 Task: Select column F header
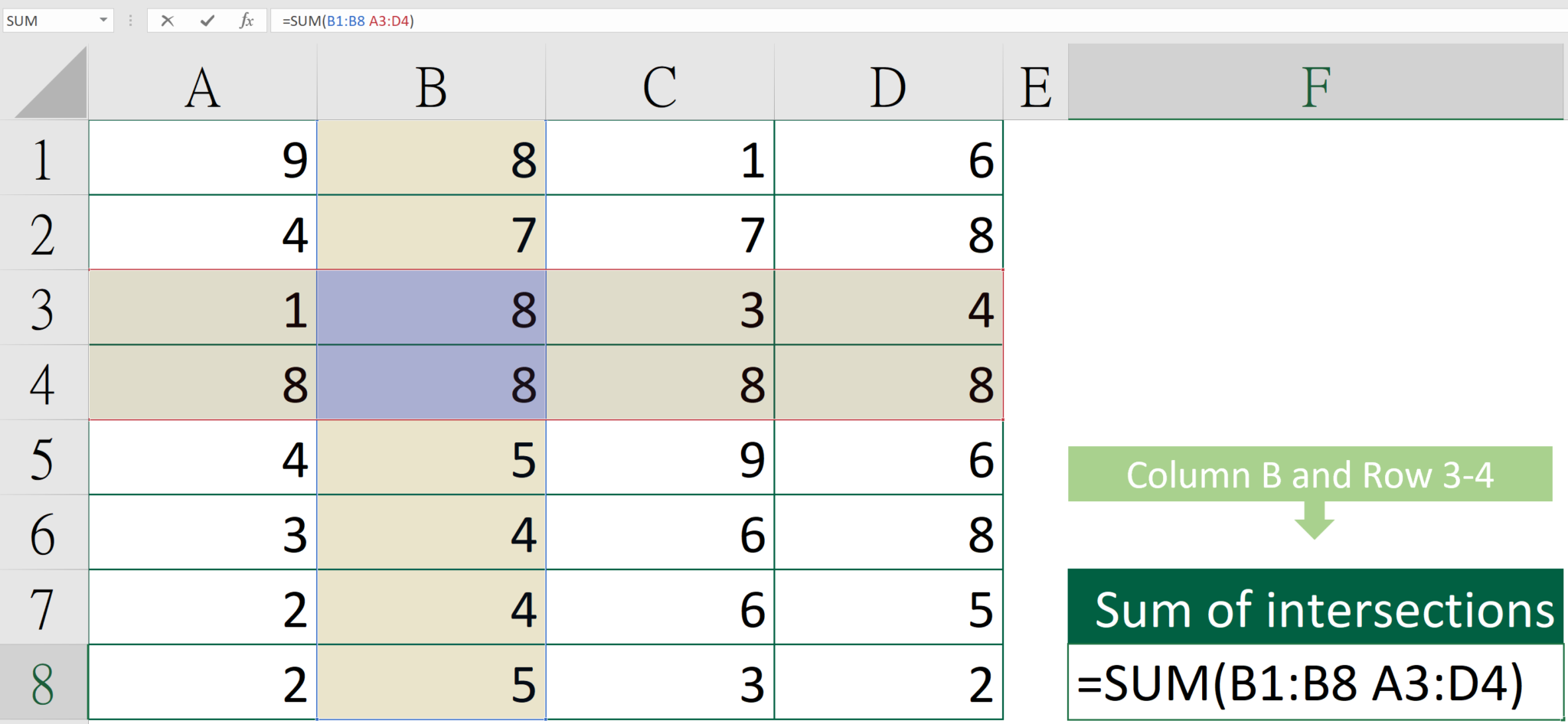click(x=1315, y=84)
